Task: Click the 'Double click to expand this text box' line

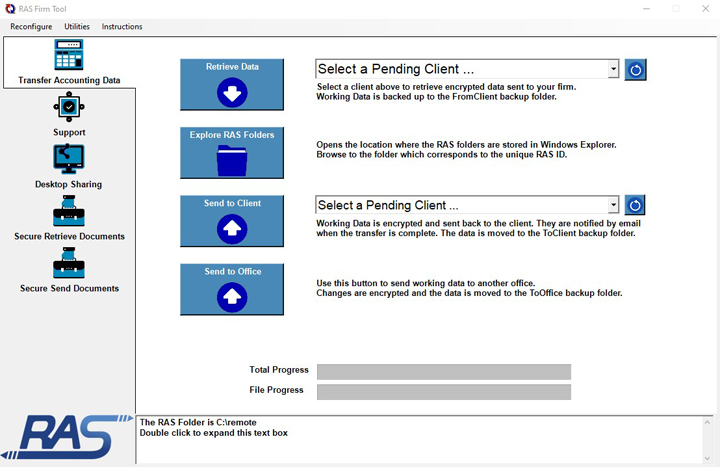Action: (214, 433)
